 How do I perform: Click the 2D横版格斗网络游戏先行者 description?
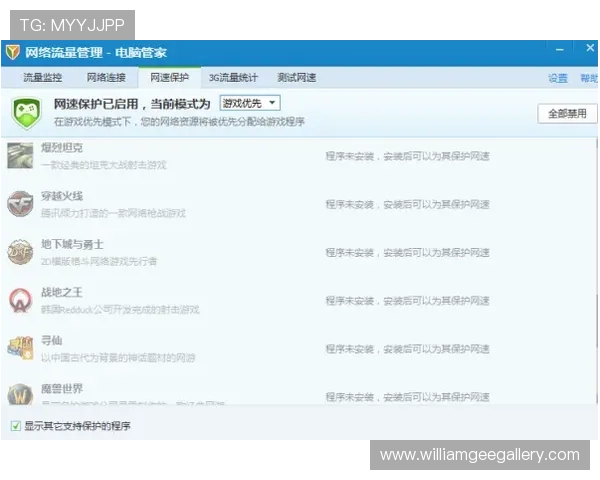99,261
